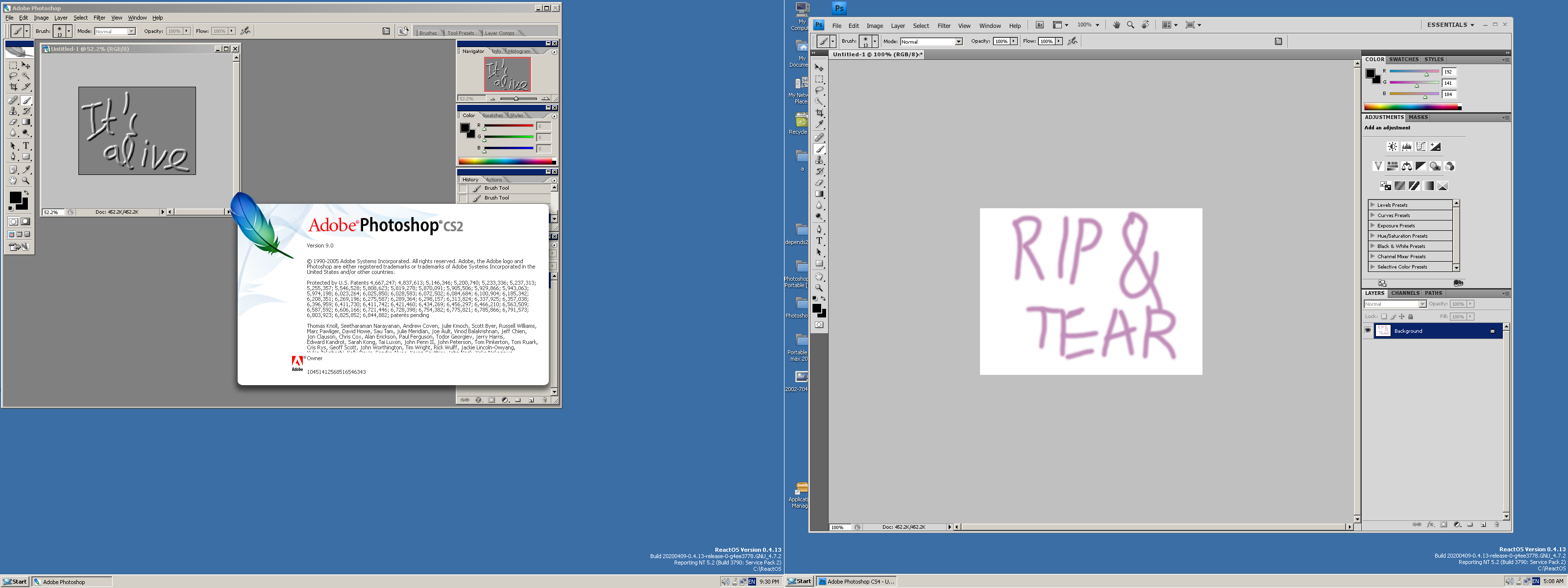Select Clone Stamp tool in CS2 toolbox
Viewport: 1568px width, 588px height.
[x=13, y=111]
